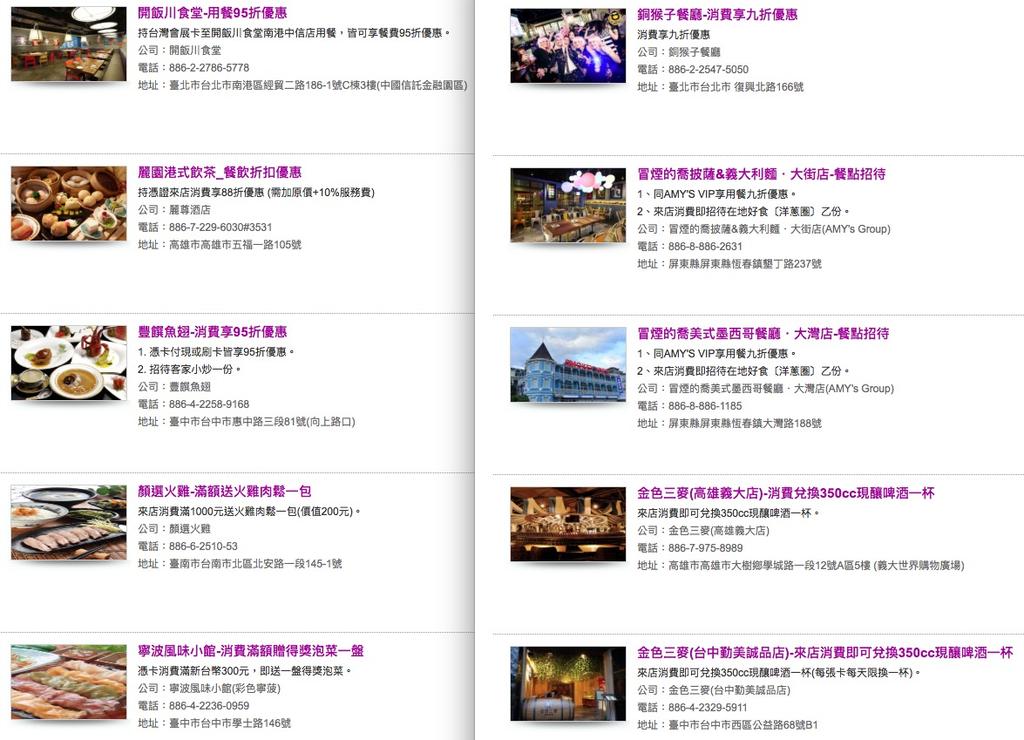Click the 麗園港式飲茶 dim sum thumbnail

[x=69, y=203]
